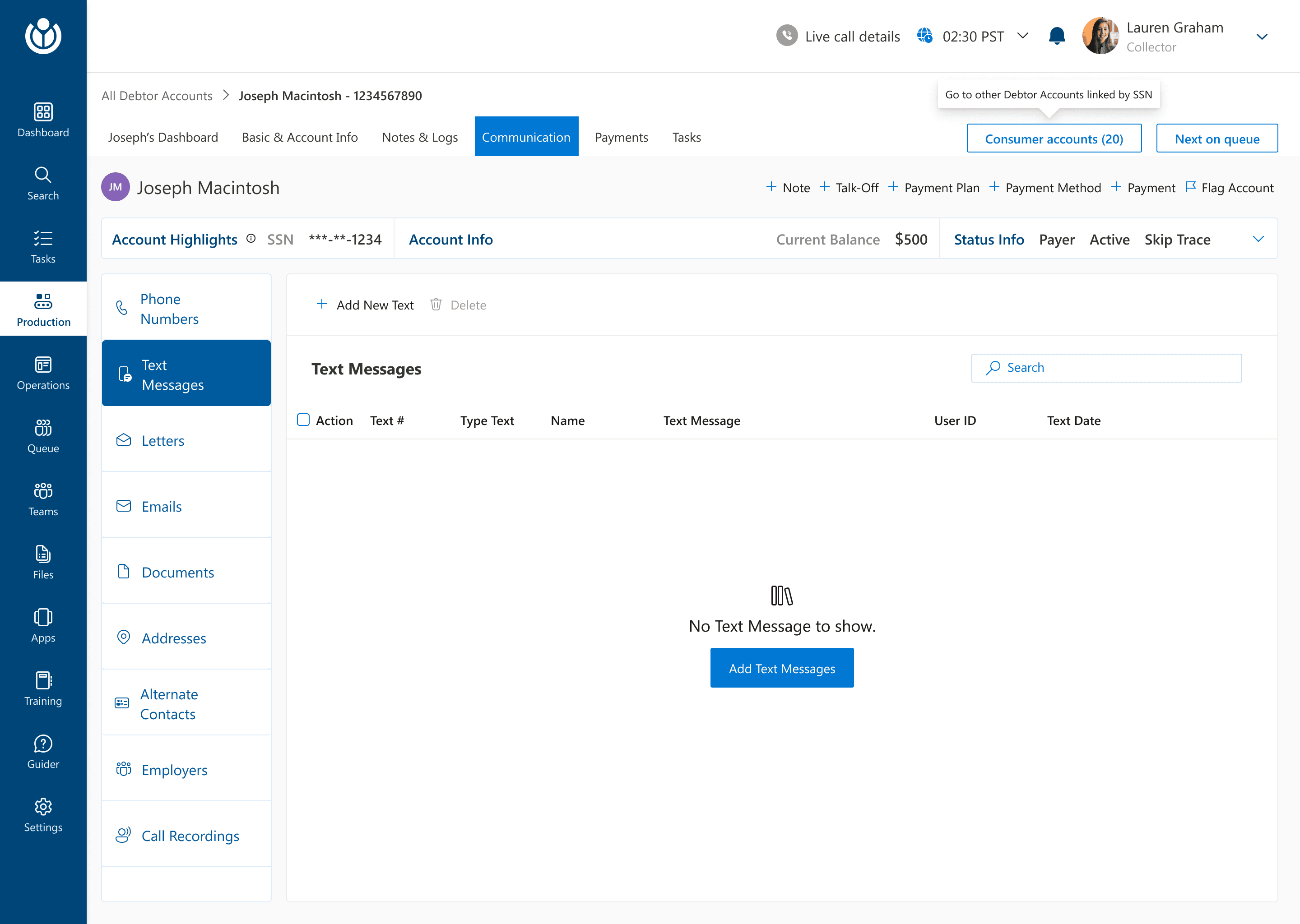
Task: Expand the Status Info chevron
Action: pos(1258,239)
